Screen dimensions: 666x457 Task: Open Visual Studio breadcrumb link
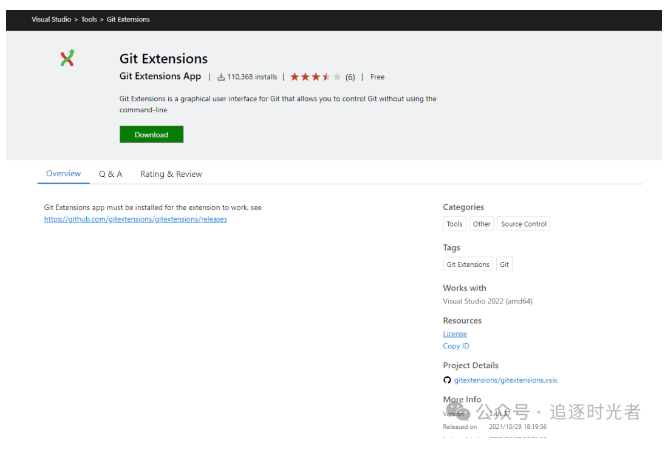tap(51, 20)
